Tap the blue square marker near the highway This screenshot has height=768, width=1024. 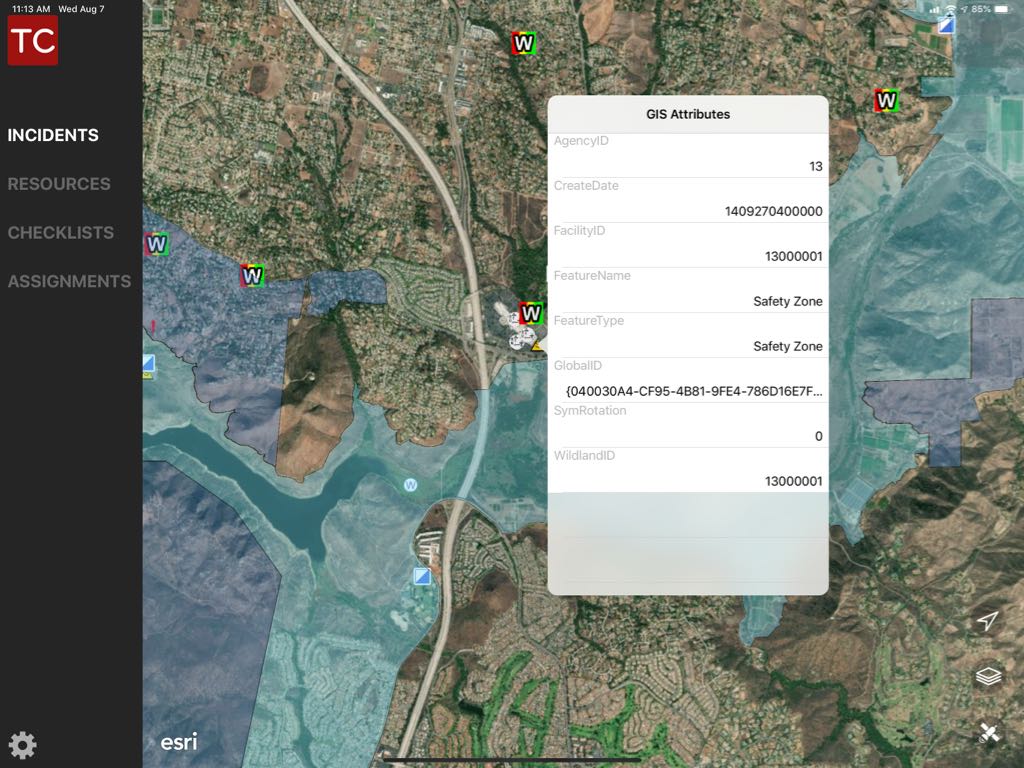pos(423,576)
